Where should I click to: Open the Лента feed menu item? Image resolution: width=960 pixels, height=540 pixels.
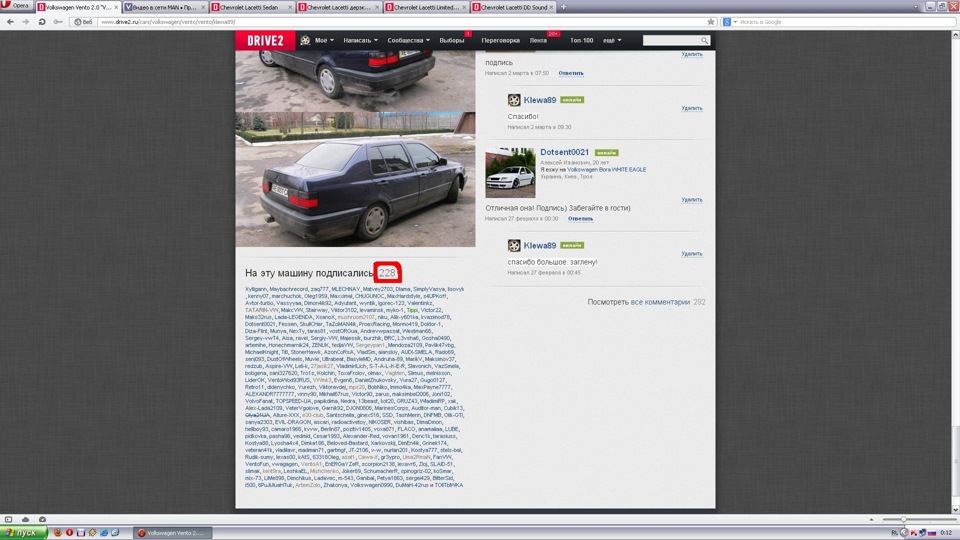pos(538,40)
